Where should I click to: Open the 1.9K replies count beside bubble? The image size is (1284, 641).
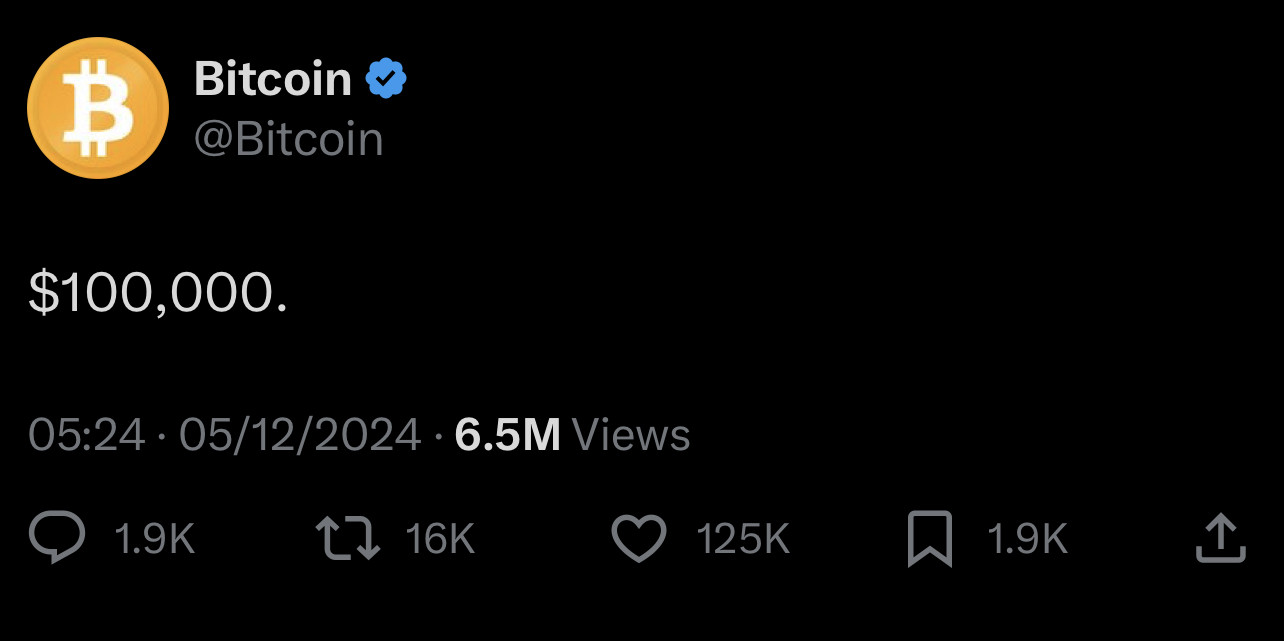click(154, 540)
